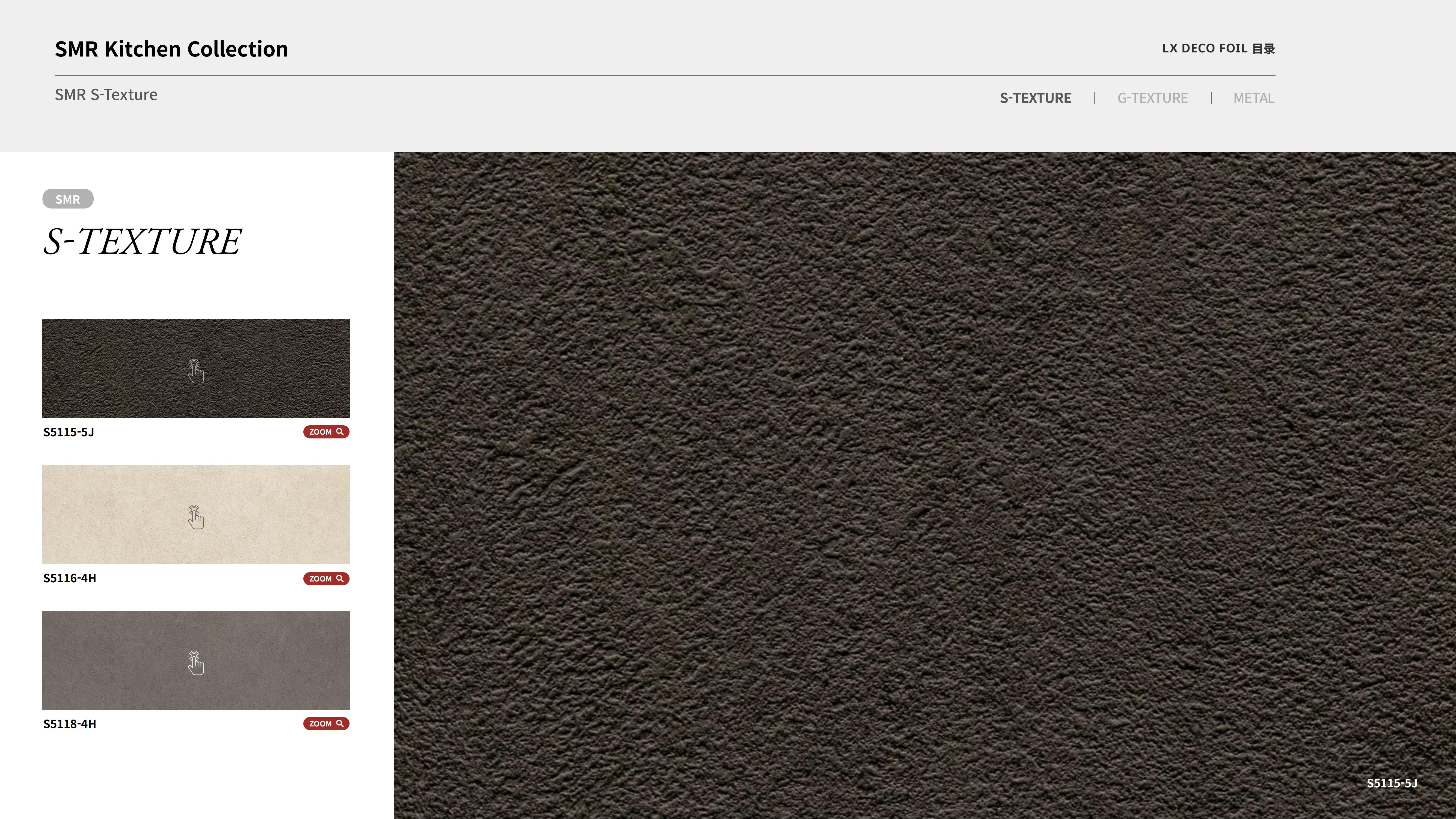Click the SMR Kitchen Collection heading
This screenshot has width=1456, height=819.
click(x=171, y=49)
